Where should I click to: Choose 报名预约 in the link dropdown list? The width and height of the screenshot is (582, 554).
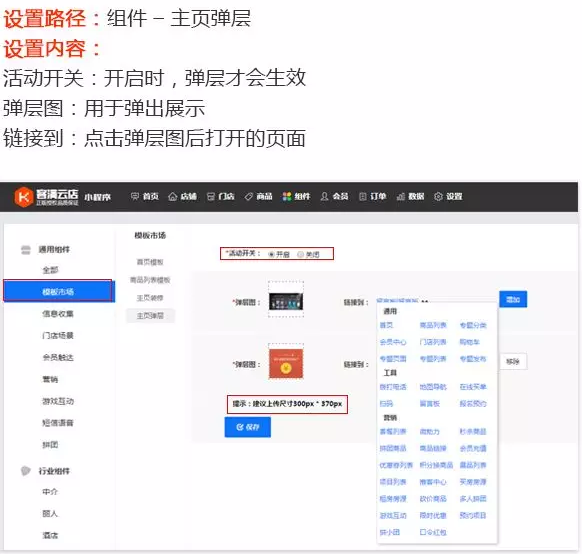point(473,403)
